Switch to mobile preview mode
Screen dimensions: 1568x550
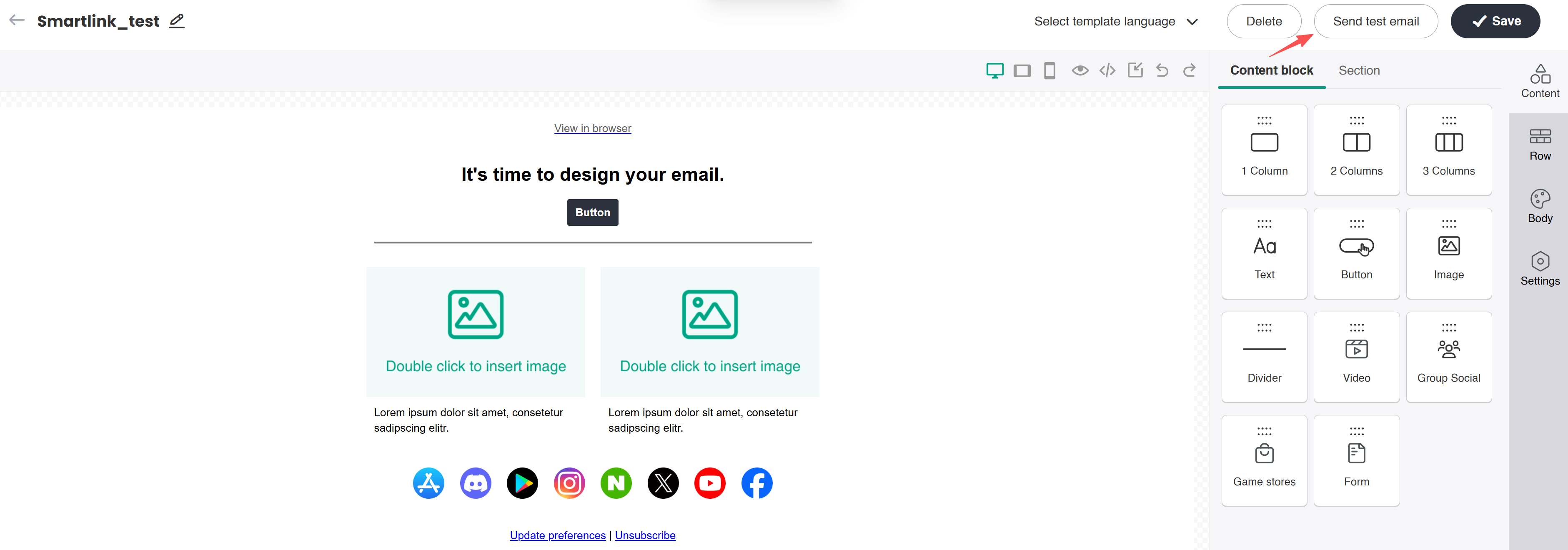click(1050, 70)
